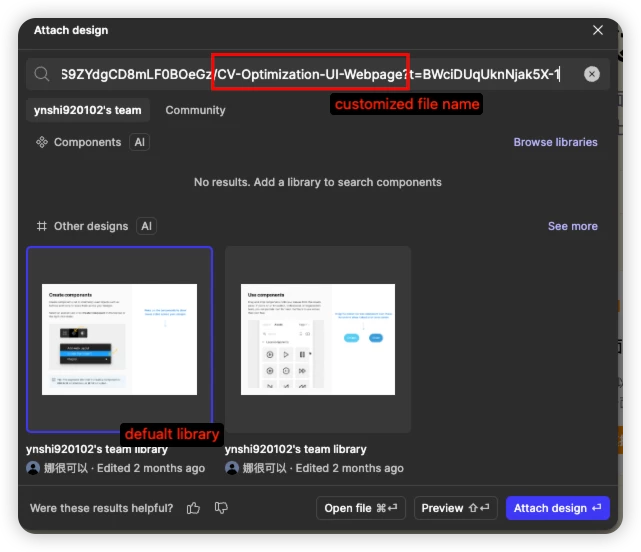The image size is (641, 552).
Task: Give thumbs up for results
Action: (x=193, y=508)
